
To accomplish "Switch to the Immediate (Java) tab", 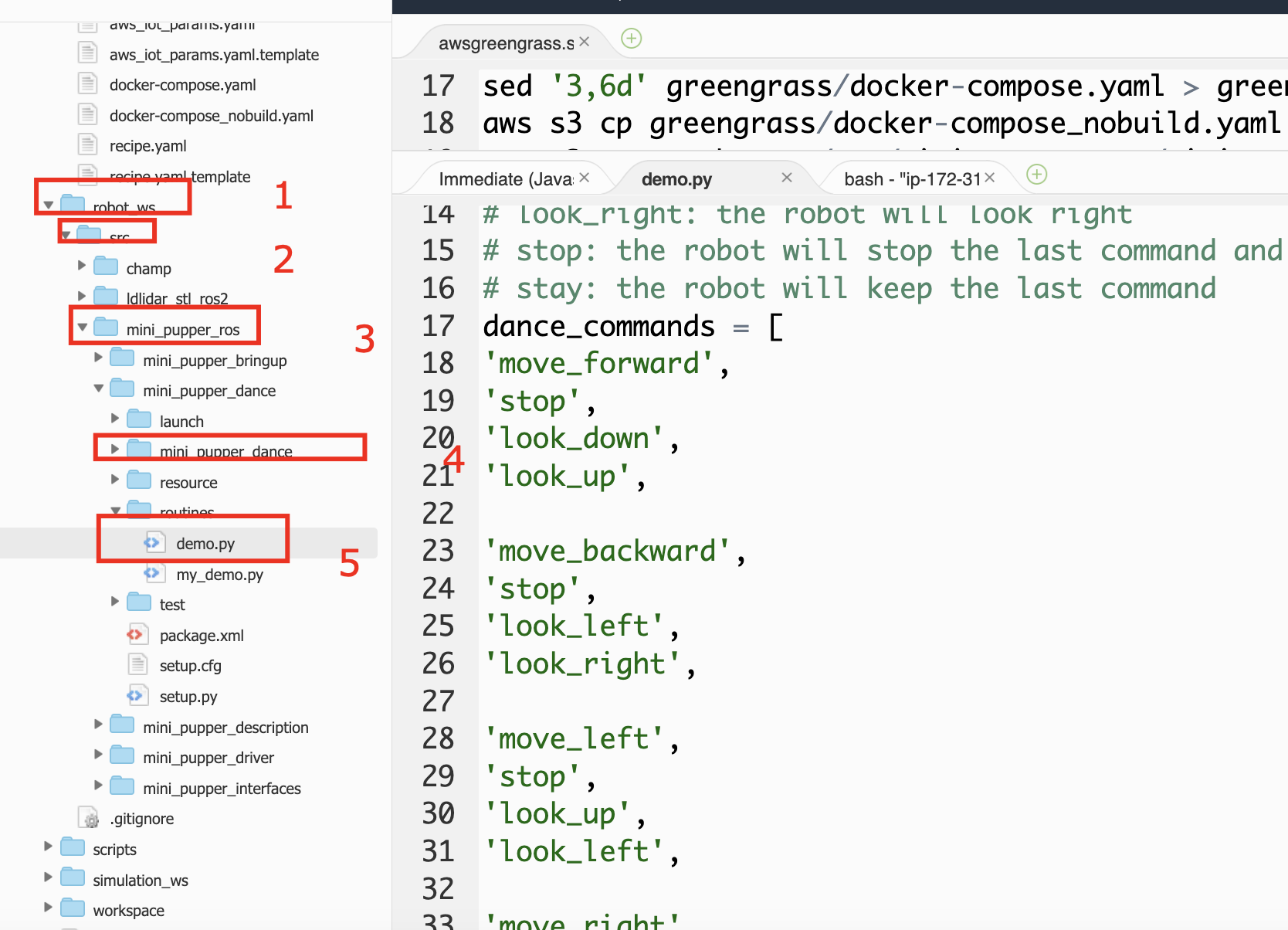I will pyautogui.click(x=505, y=179).
